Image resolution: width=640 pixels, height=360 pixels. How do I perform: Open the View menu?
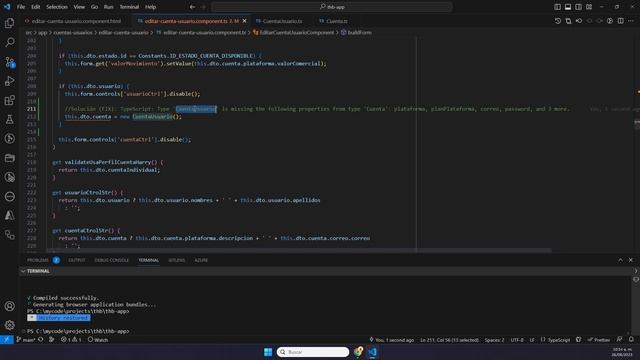coord(79,7)
